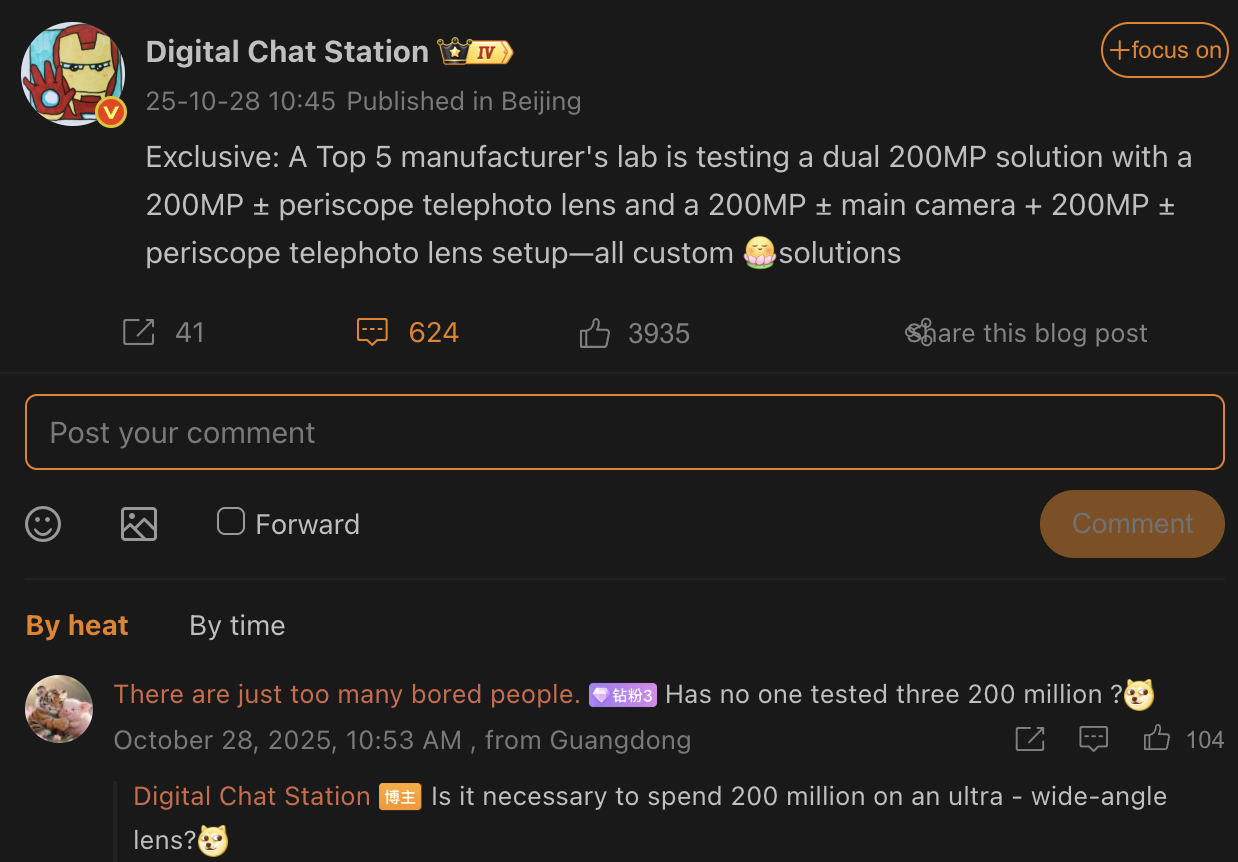Viewport: 1238px width, 862px height.
Task: Enable the Forward checkbox
Action: (x=230, y=521)
